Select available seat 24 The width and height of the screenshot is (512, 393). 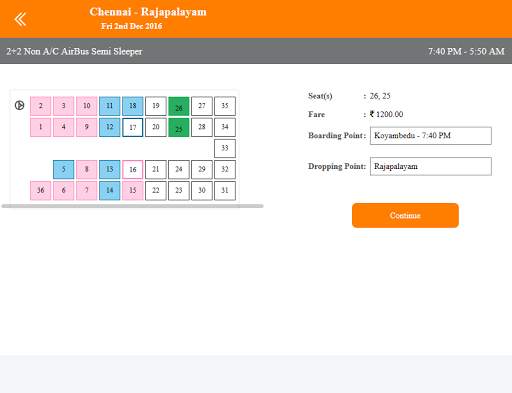pos(179,170)
